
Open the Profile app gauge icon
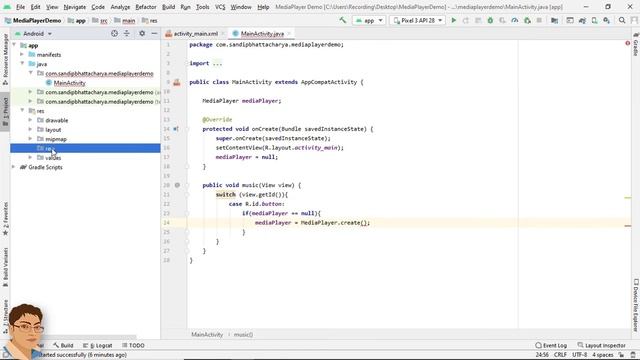(515, 20)
